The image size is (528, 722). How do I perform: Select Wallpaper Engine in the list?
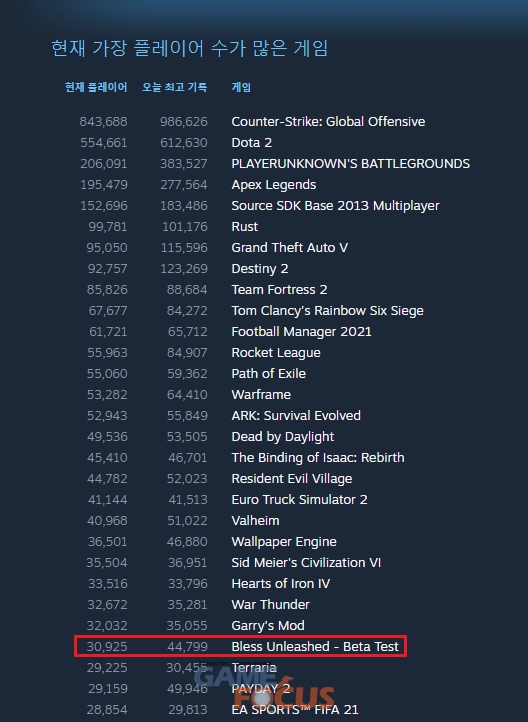click(x=284, y=542)
